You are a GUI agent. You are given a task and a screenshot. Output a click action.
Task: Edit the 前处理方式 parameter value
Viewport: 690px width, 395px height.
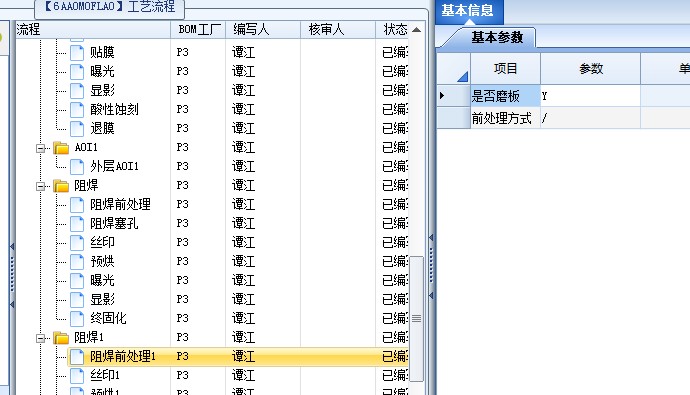(x=591, y=117)
